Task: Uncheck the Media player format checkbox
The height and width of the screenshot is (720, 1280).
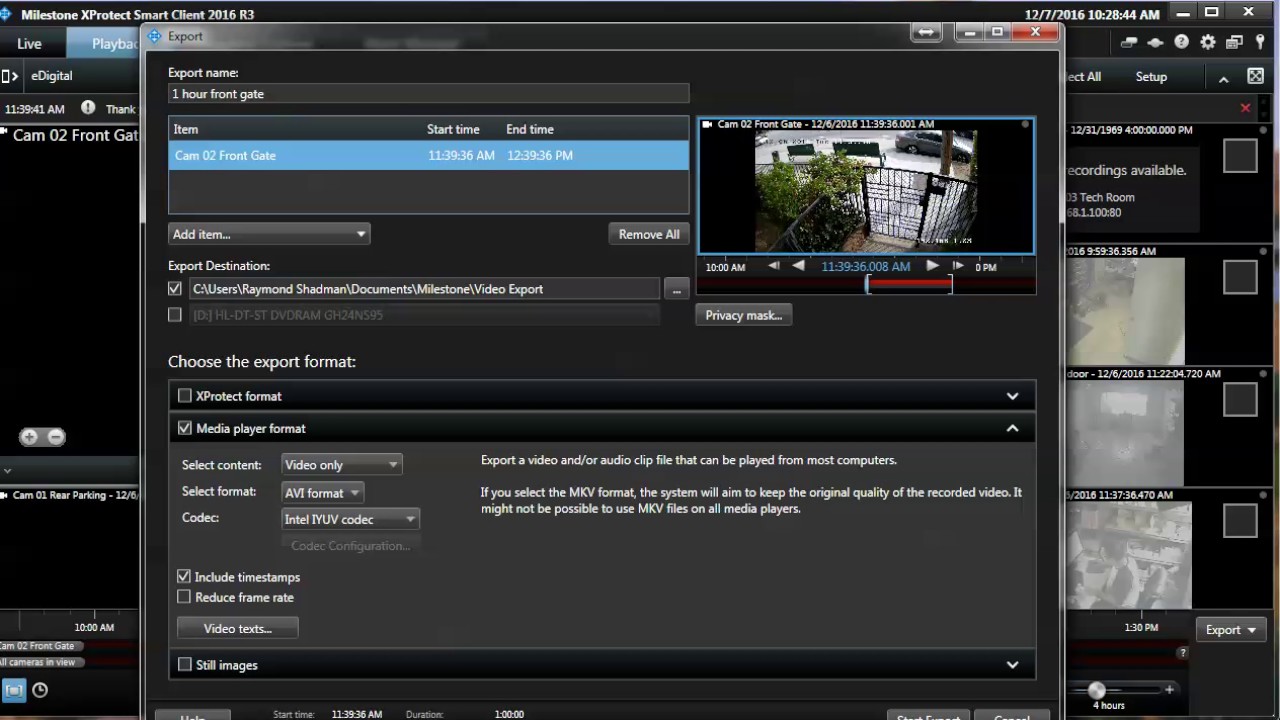Action: click(x=185, y=428)
